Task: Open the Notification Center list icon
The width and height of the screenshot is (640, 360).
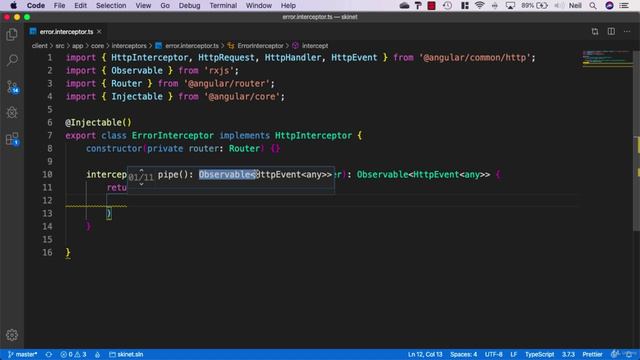Action: 624,5
